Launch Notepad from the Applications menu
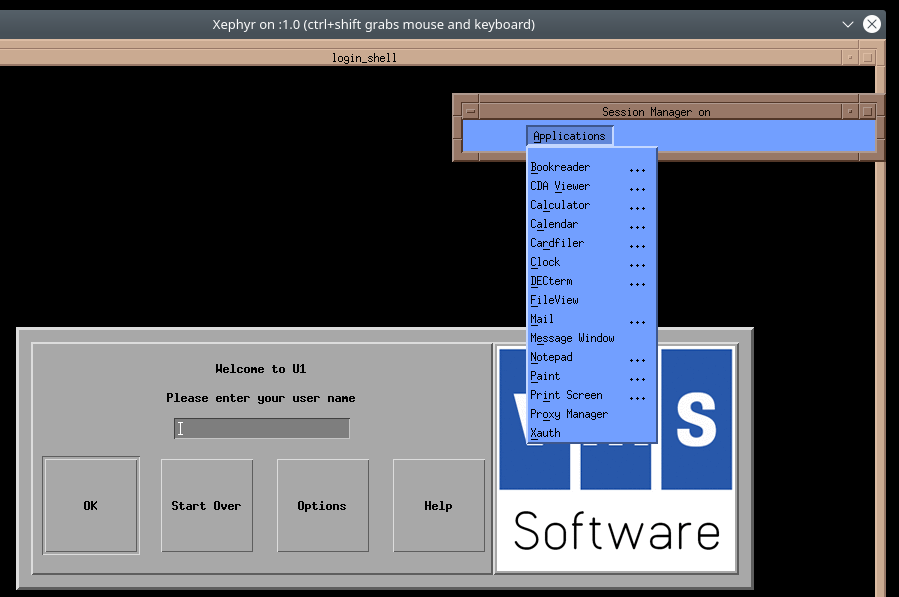This screenshot has width=899, height=597. point(551,357)
